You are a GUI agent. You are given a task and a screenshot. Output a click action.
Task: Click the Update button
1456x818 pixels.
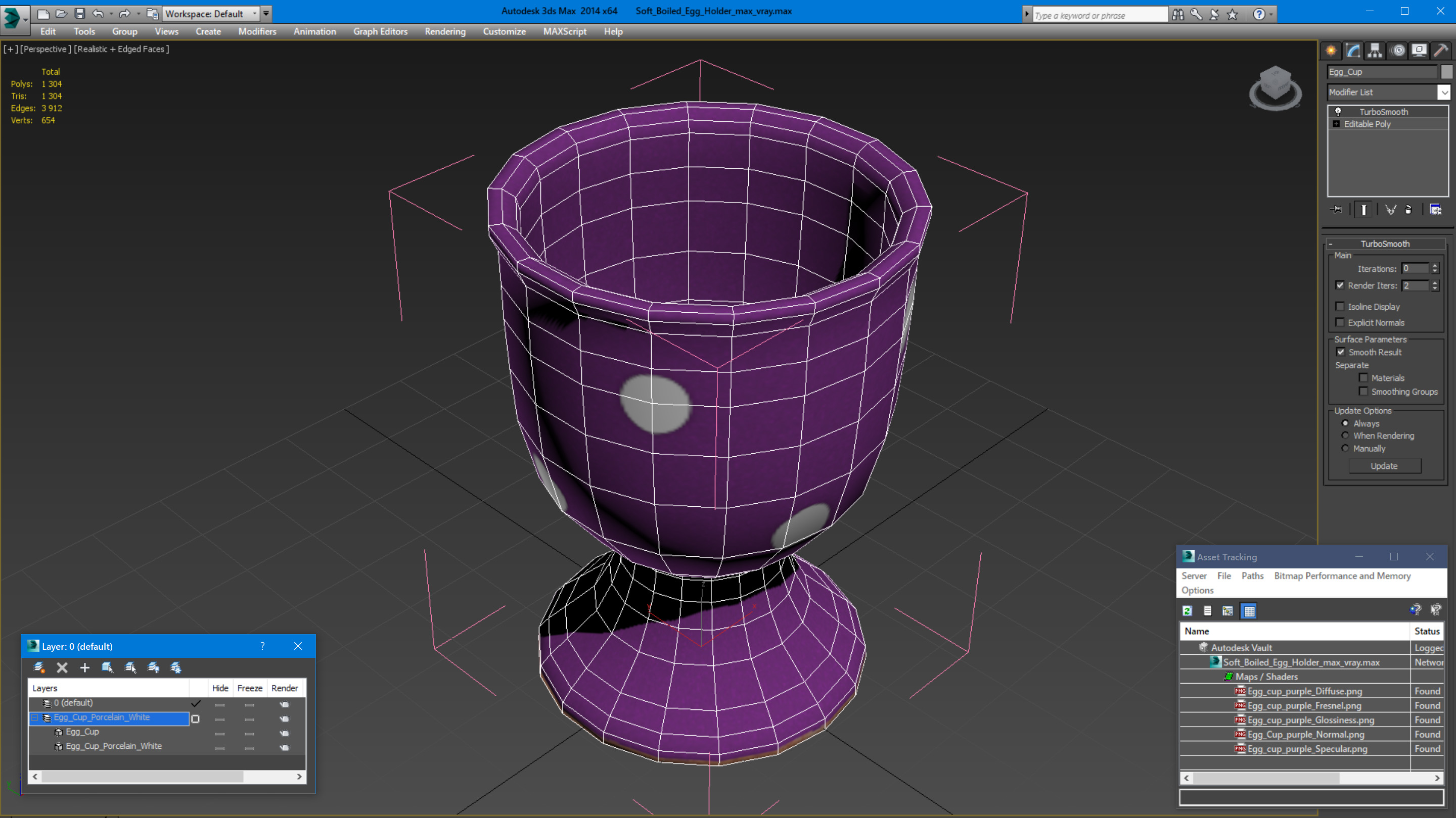click(x=1384, y=466)
